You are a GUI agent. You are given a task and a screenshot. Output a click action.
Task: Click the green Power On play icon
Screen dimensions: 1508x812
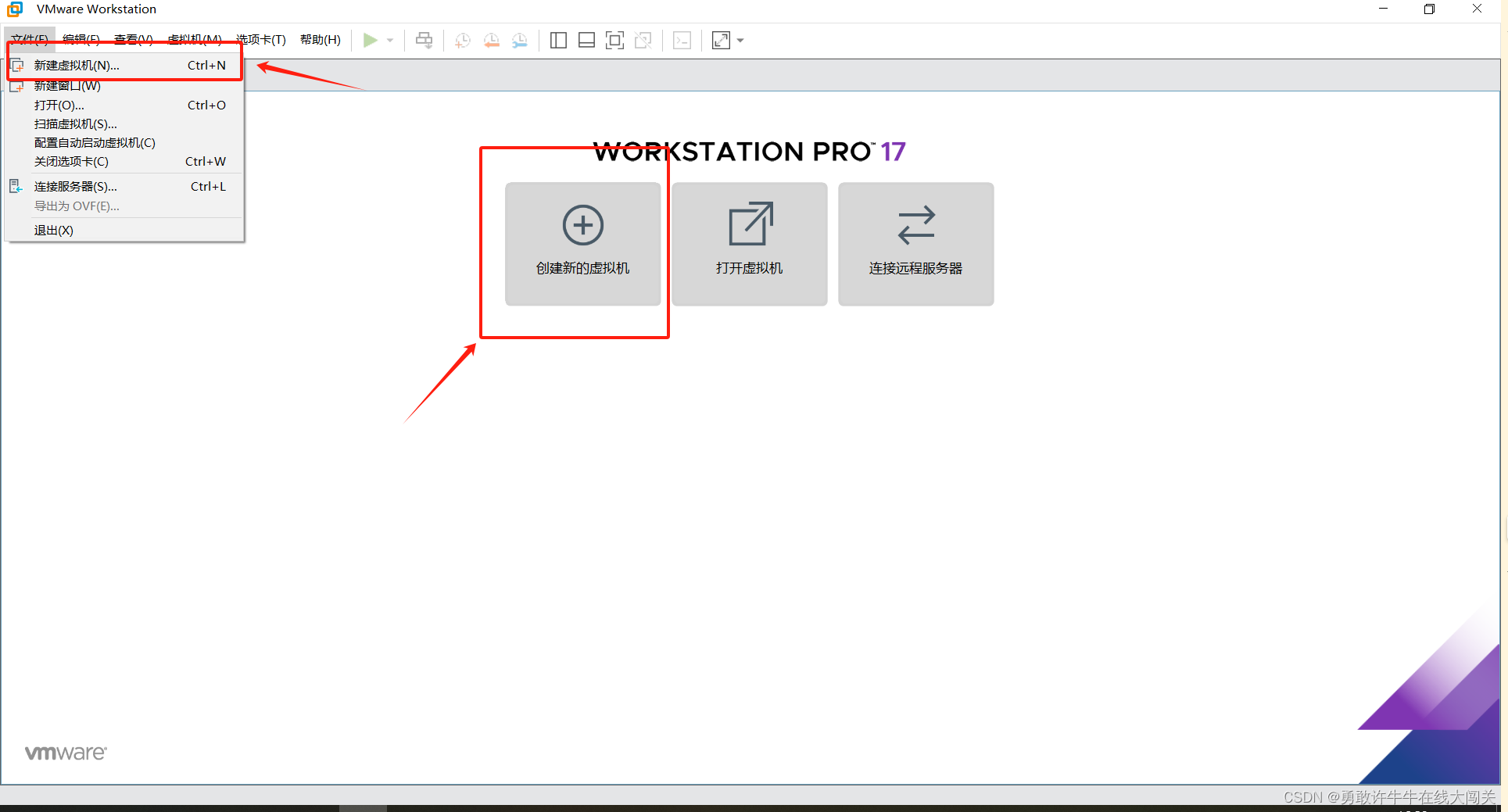(371, 40)
